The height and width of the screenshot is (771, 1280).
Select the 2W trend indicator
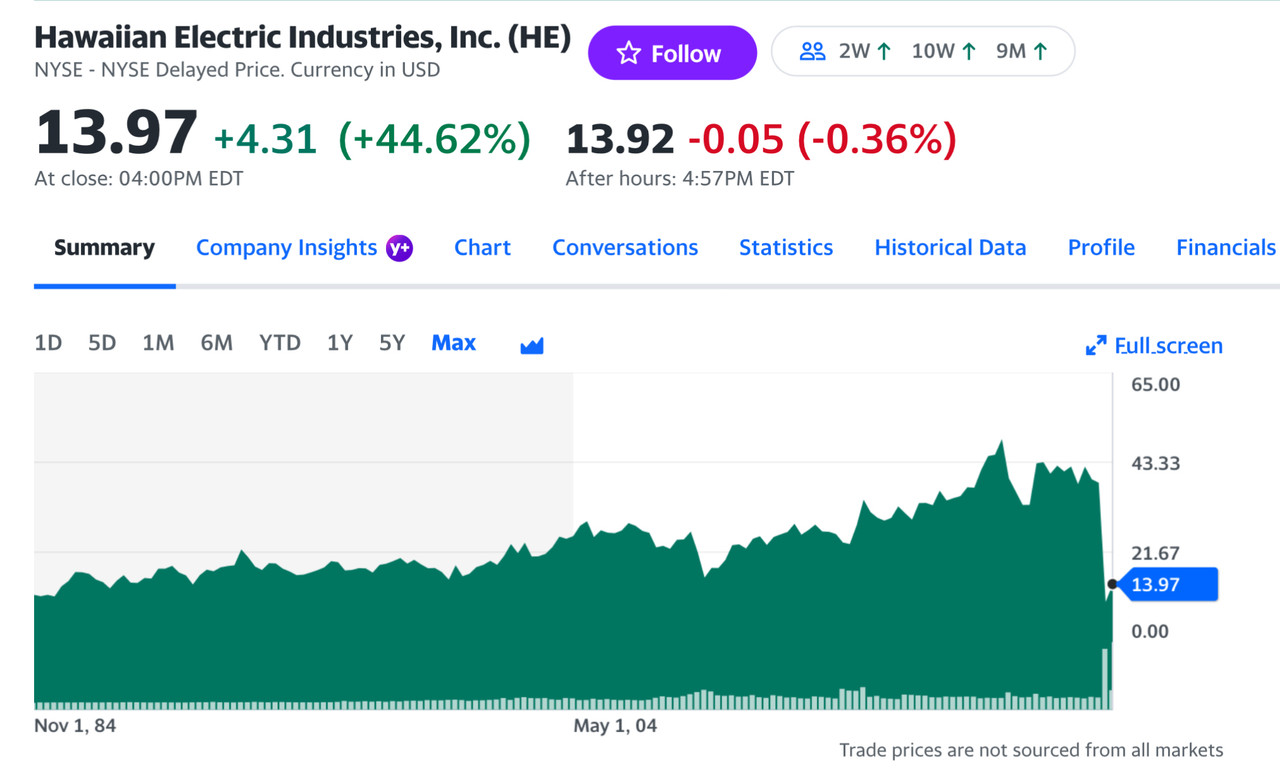tap(865, 51)
